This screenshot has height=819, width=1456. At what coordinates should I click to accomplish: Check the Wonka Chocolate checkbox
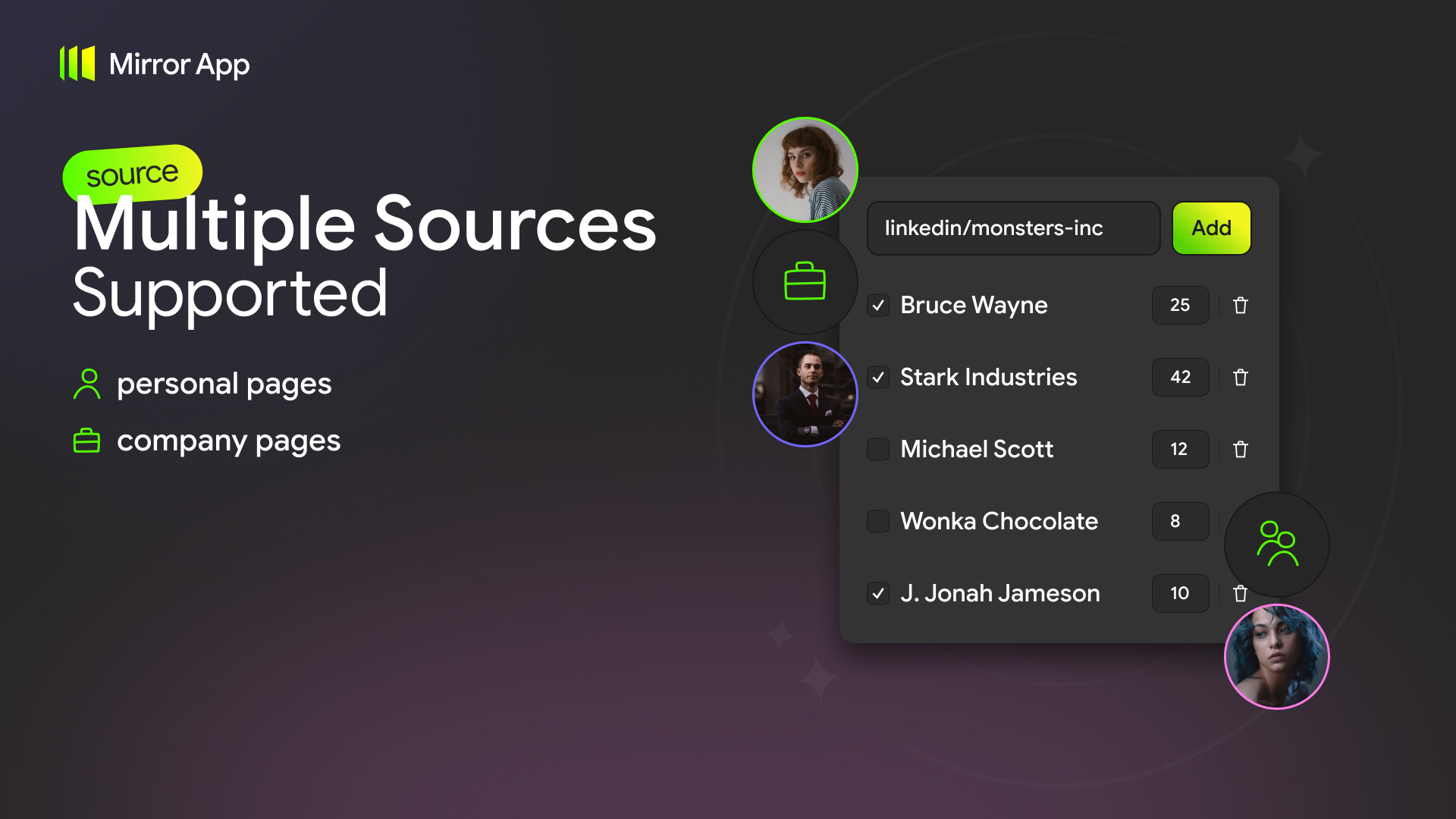pos(878,522)
